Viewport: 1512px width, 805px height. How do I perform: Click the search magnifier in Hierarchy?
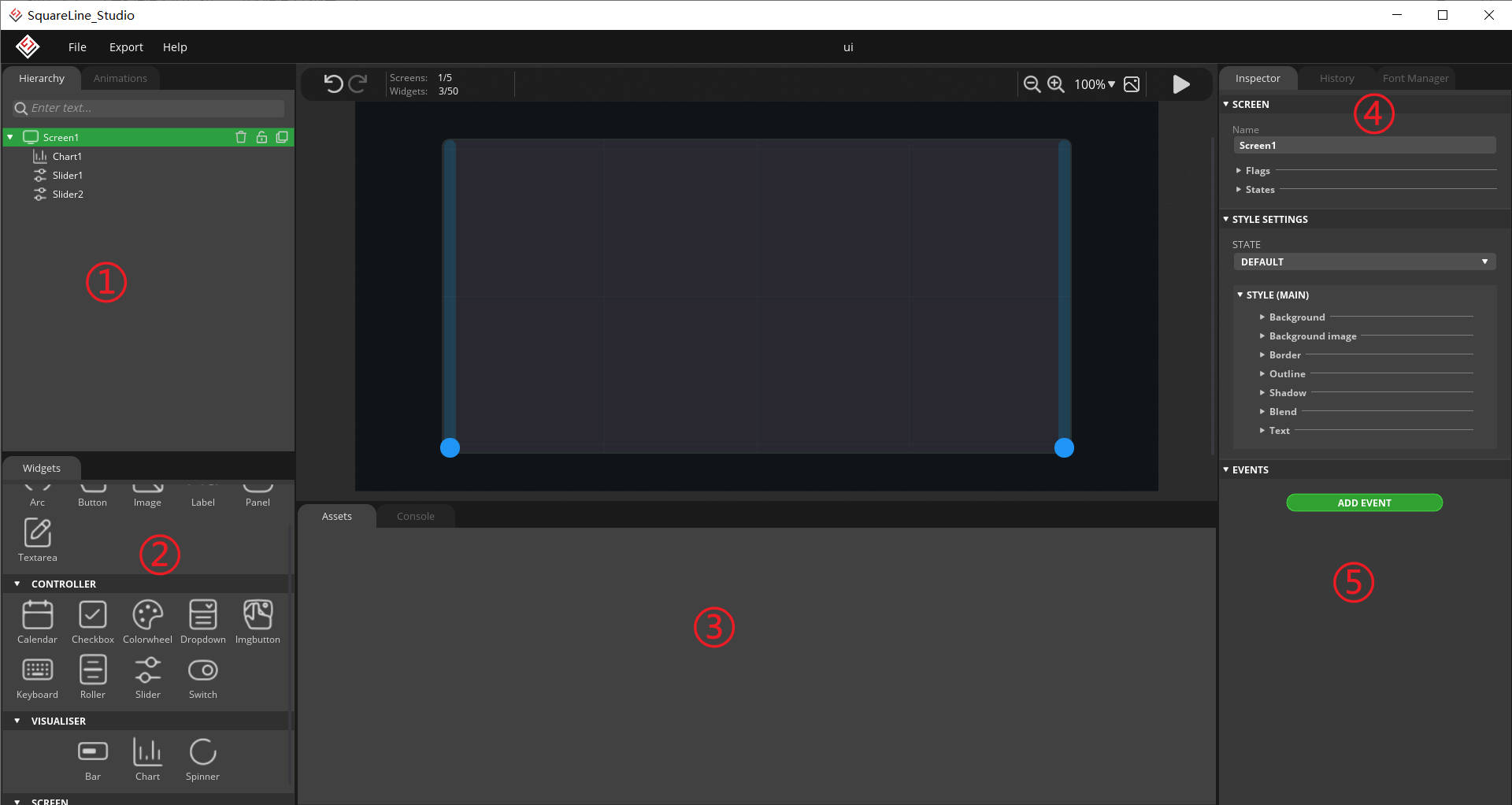coord(20,109)
